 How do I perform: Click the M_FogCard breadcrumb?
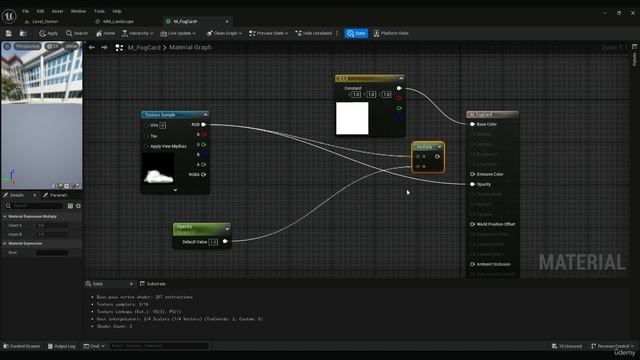click(144, 48)
